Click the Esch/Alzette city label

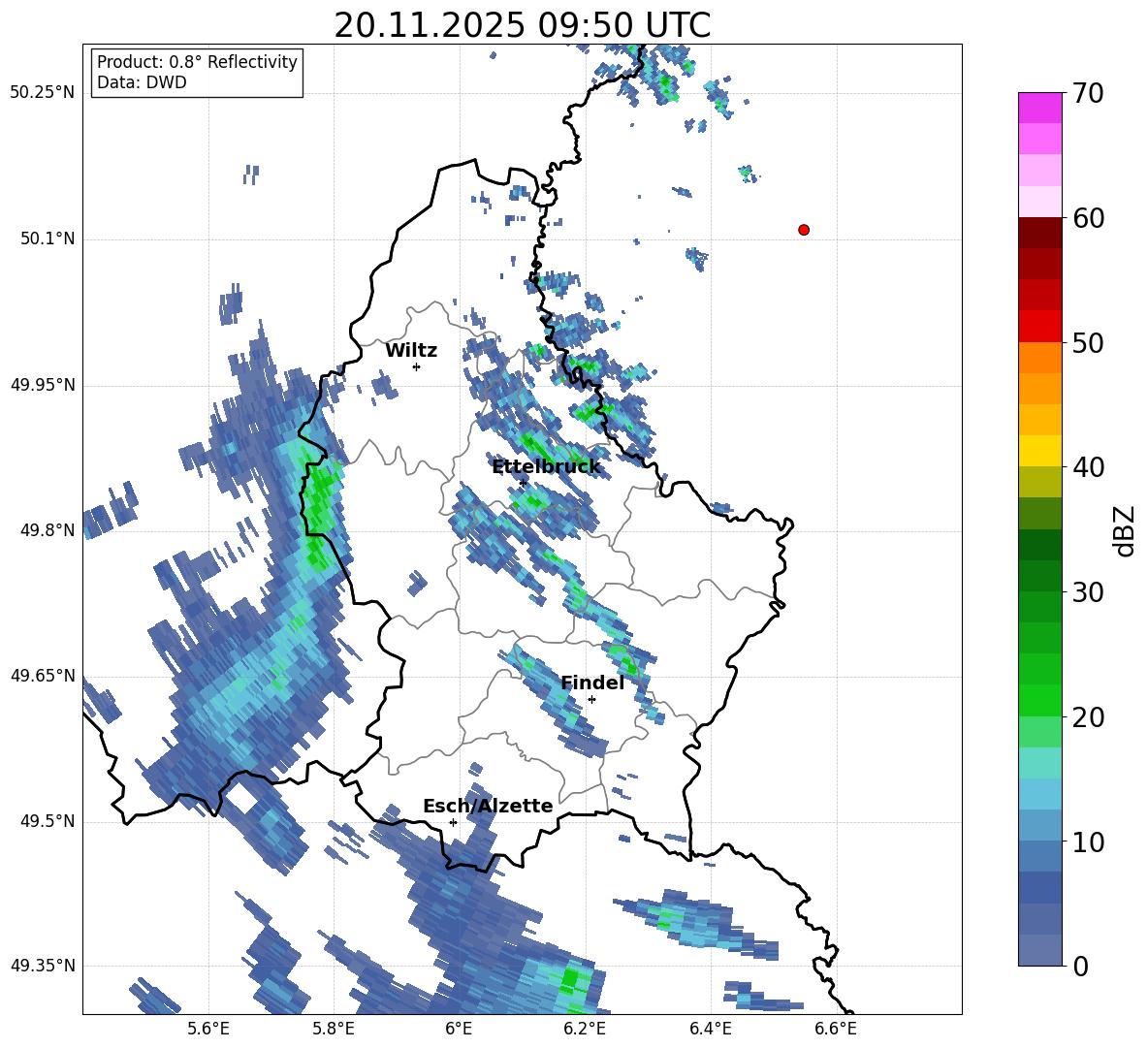coord(488,806)
